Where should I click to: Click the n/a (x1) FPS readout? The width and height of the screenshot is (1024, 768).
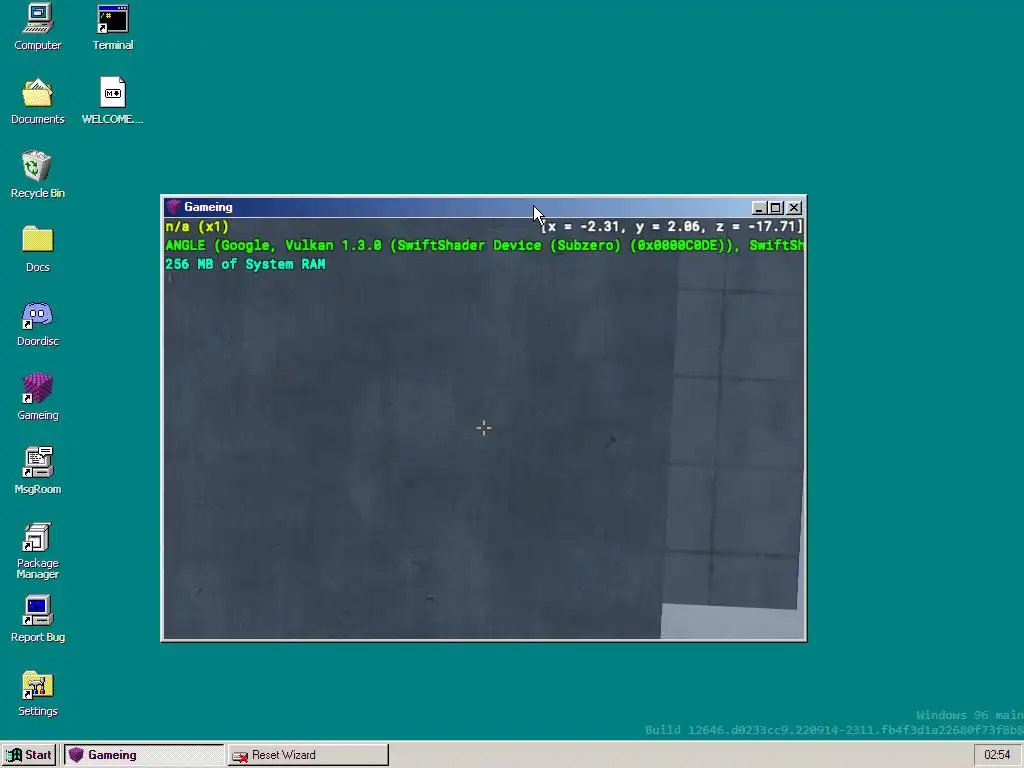pos(197,227)
